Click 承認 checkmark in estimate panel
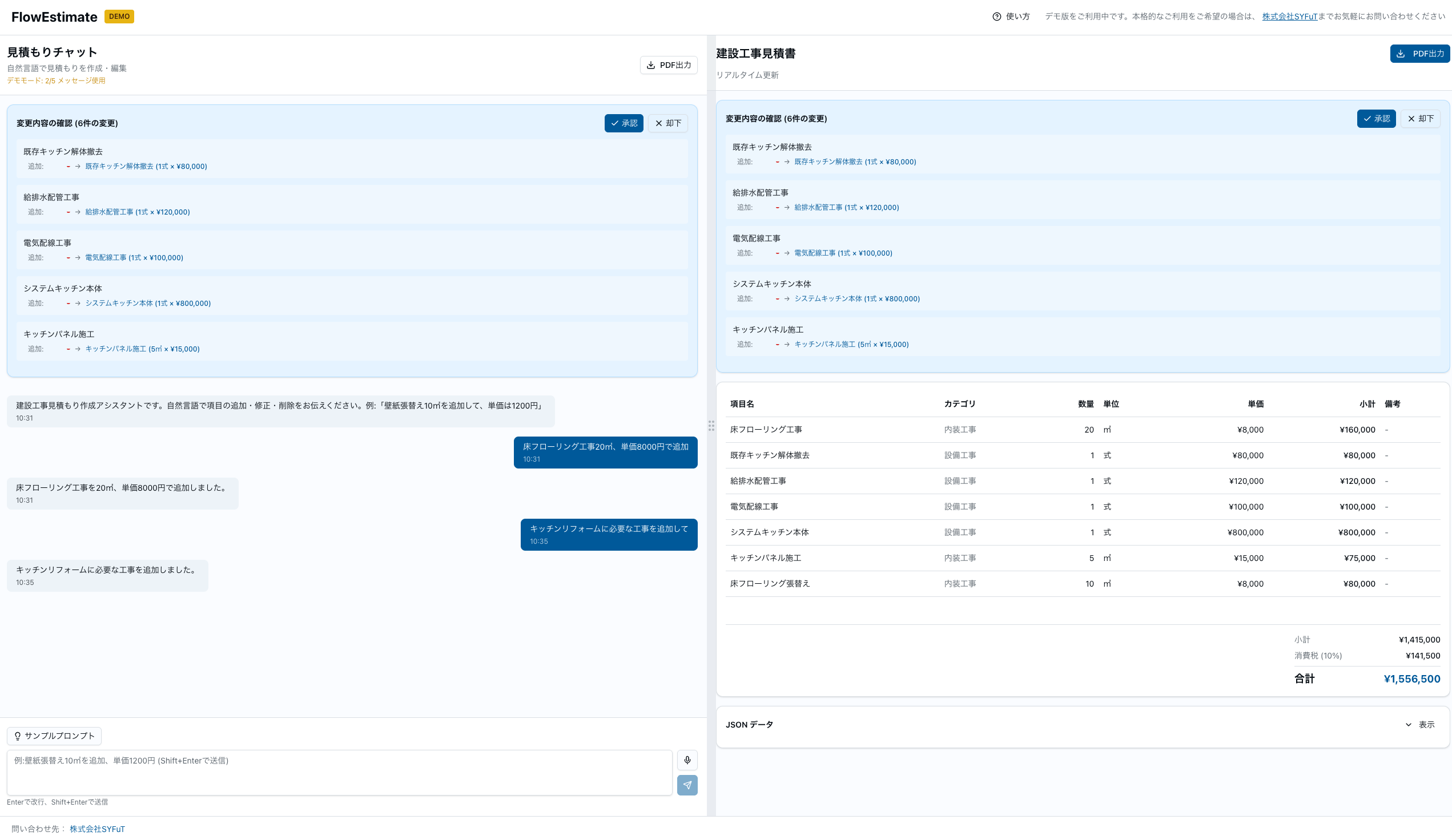 point(1375,119)
